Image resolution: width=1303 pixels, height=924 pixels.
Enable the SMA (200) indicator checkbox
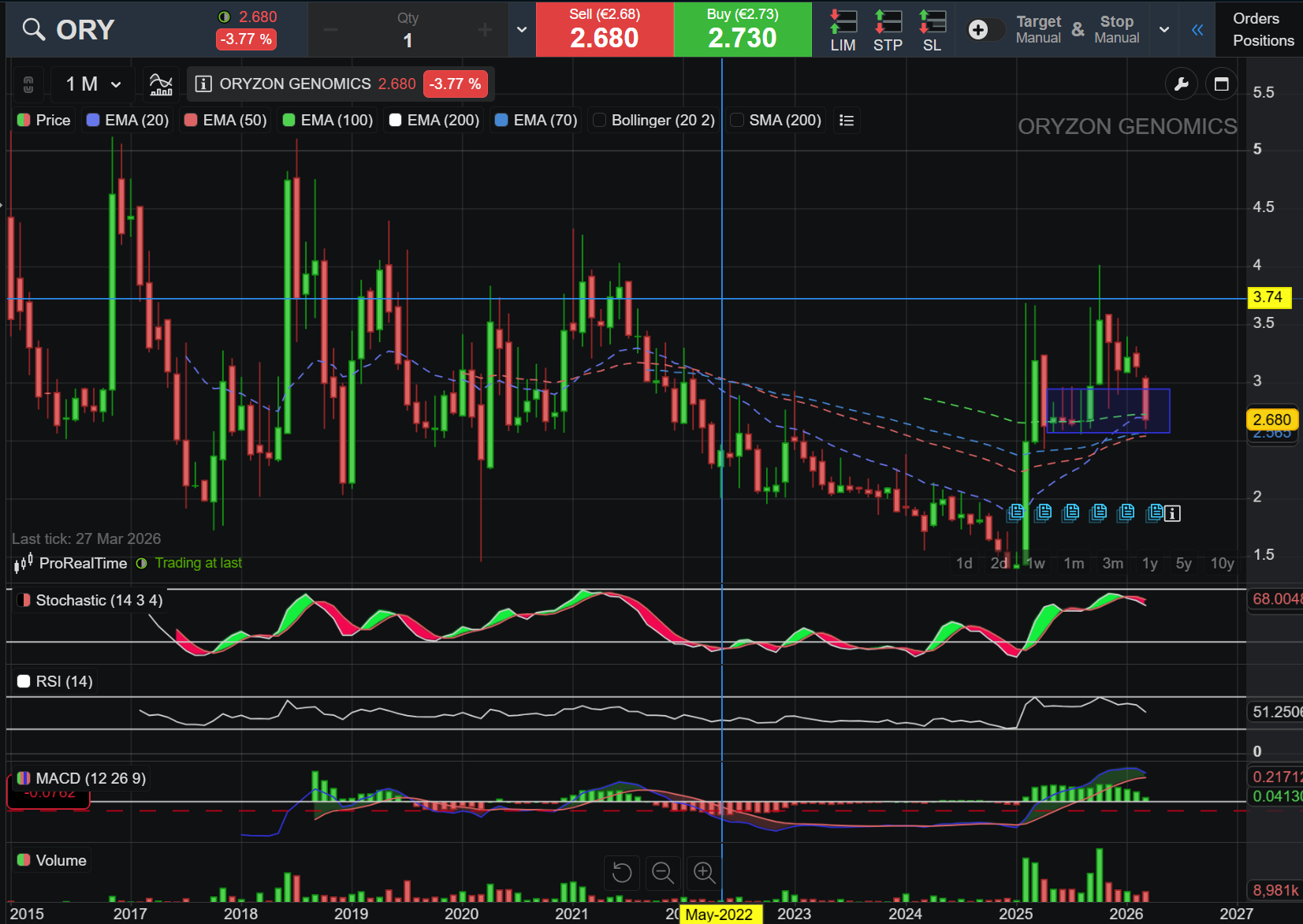tap(737, 120)
